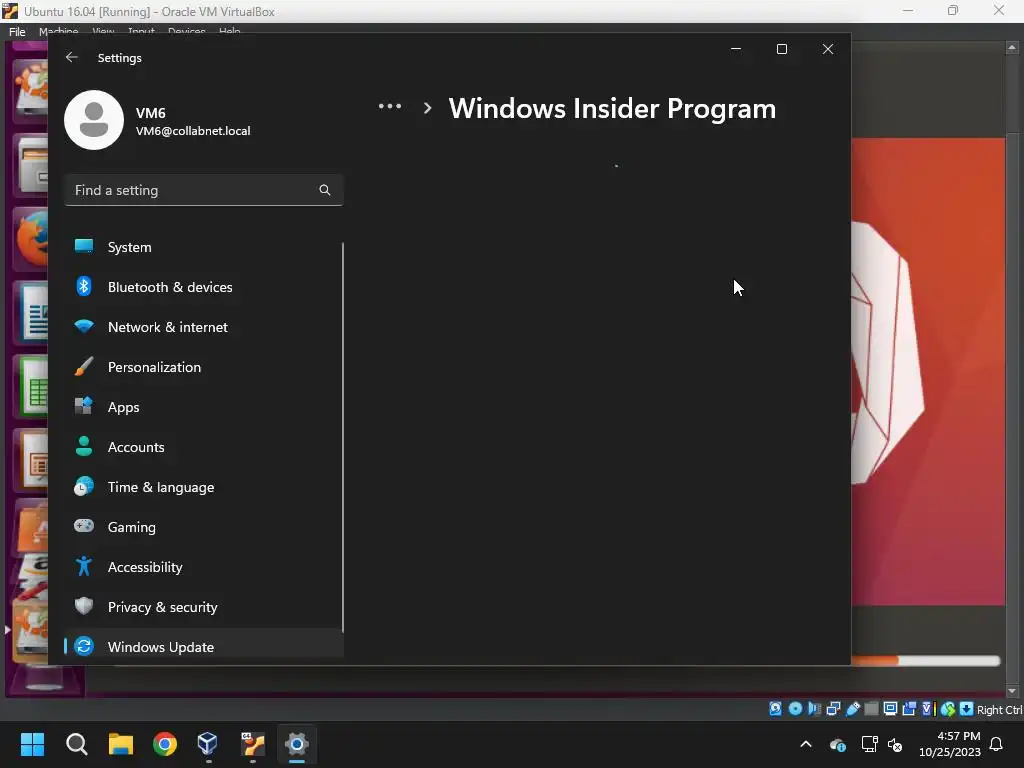
Task: Launch Google Chrome from taskbar
Action: click(x=165, y=744)
